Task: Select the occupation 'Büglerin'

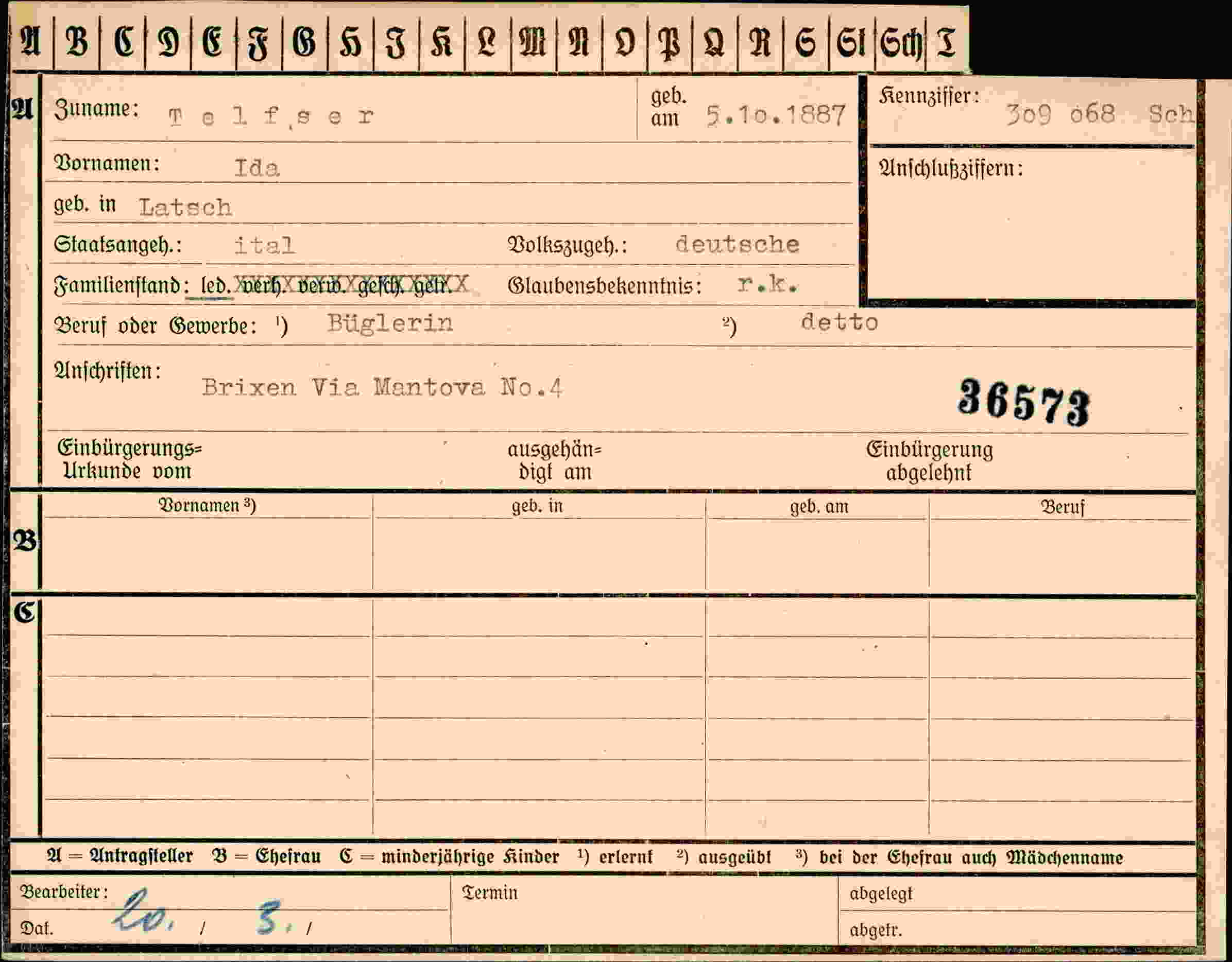Action: (390, 323)
